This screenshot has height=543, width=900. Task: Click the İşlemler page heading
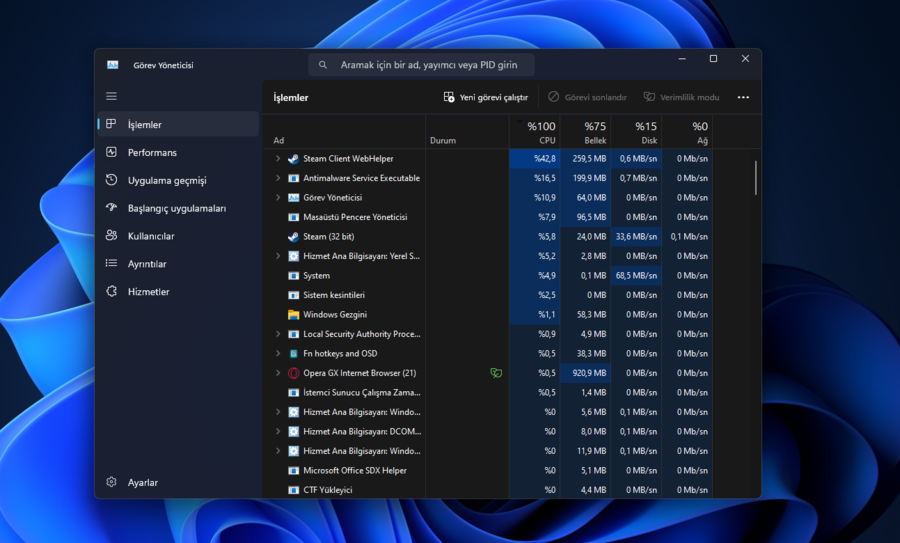[290, 98]
